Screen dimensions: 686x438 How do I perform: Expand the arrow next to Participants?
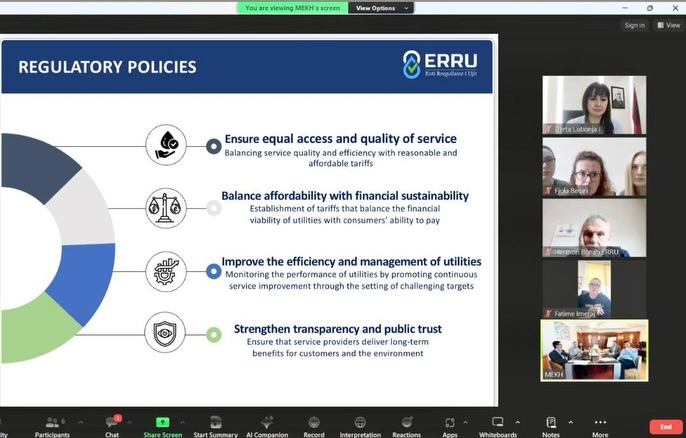pyautogui.click(x=81, y=422)
